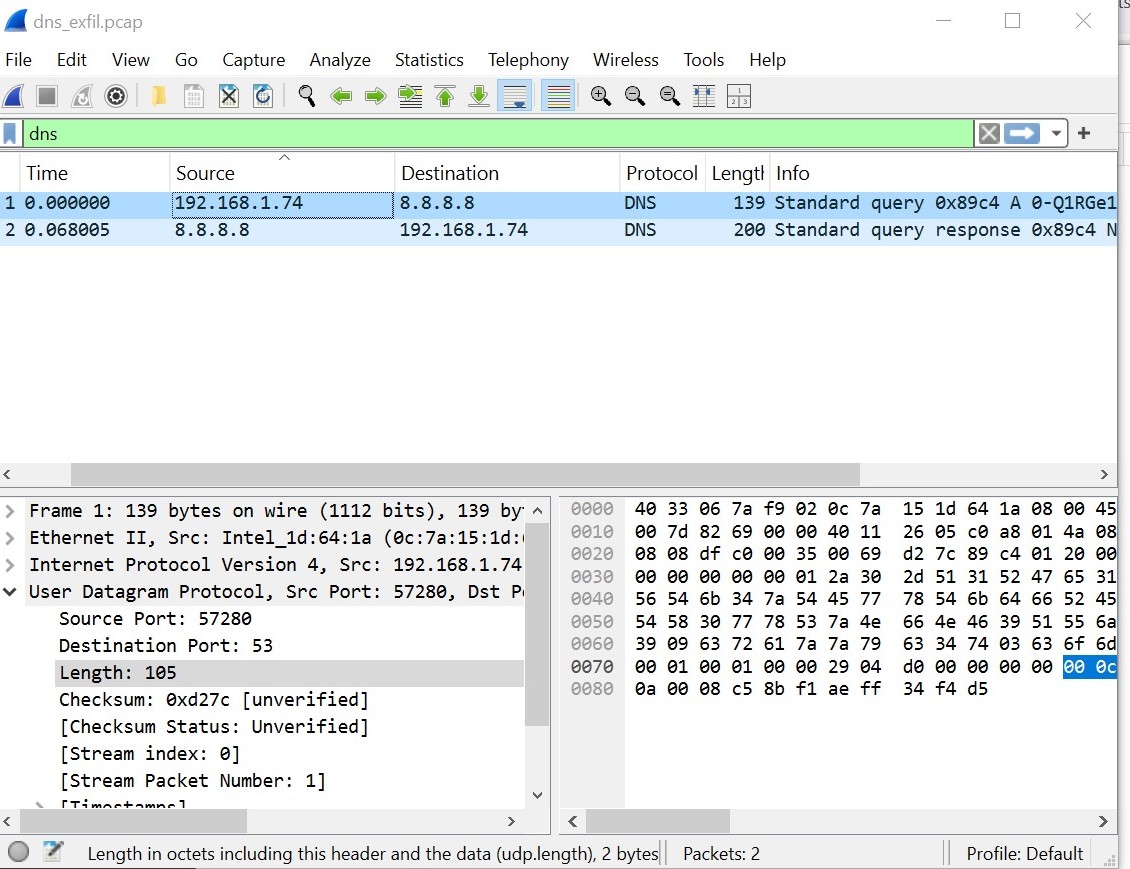The image size is (1130, 869).
Task: Open the File menu
Action: 19,60
